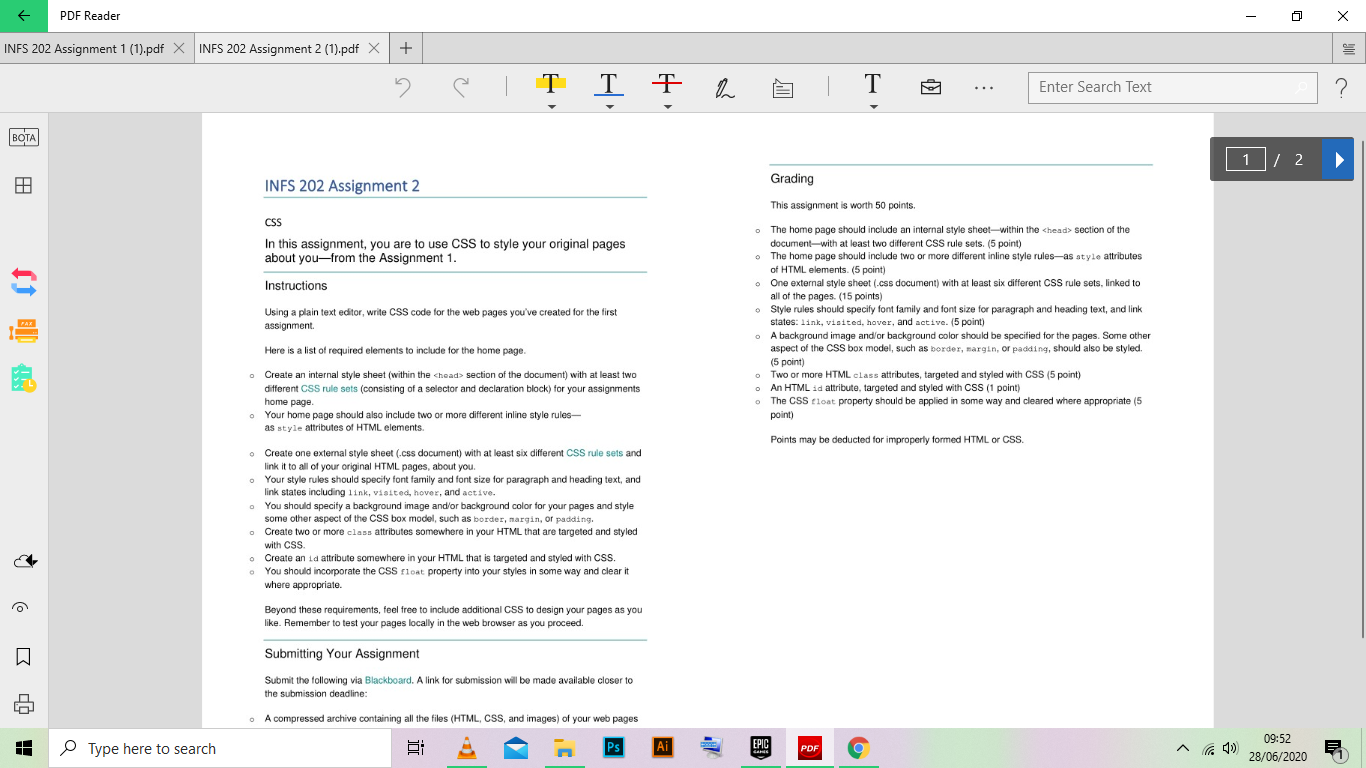Choose the freehand ink pen tool
Image resolution: width=1366 pixels, height=768 pixels.
[725, 88]
